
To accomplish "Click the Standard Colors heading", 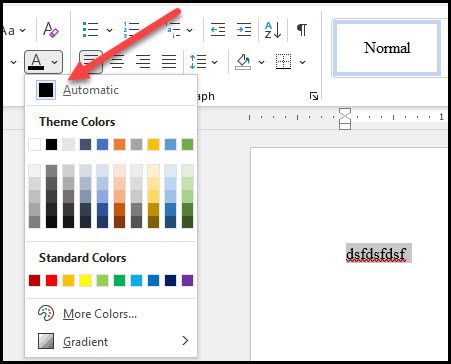I will (x=82, y=258).
